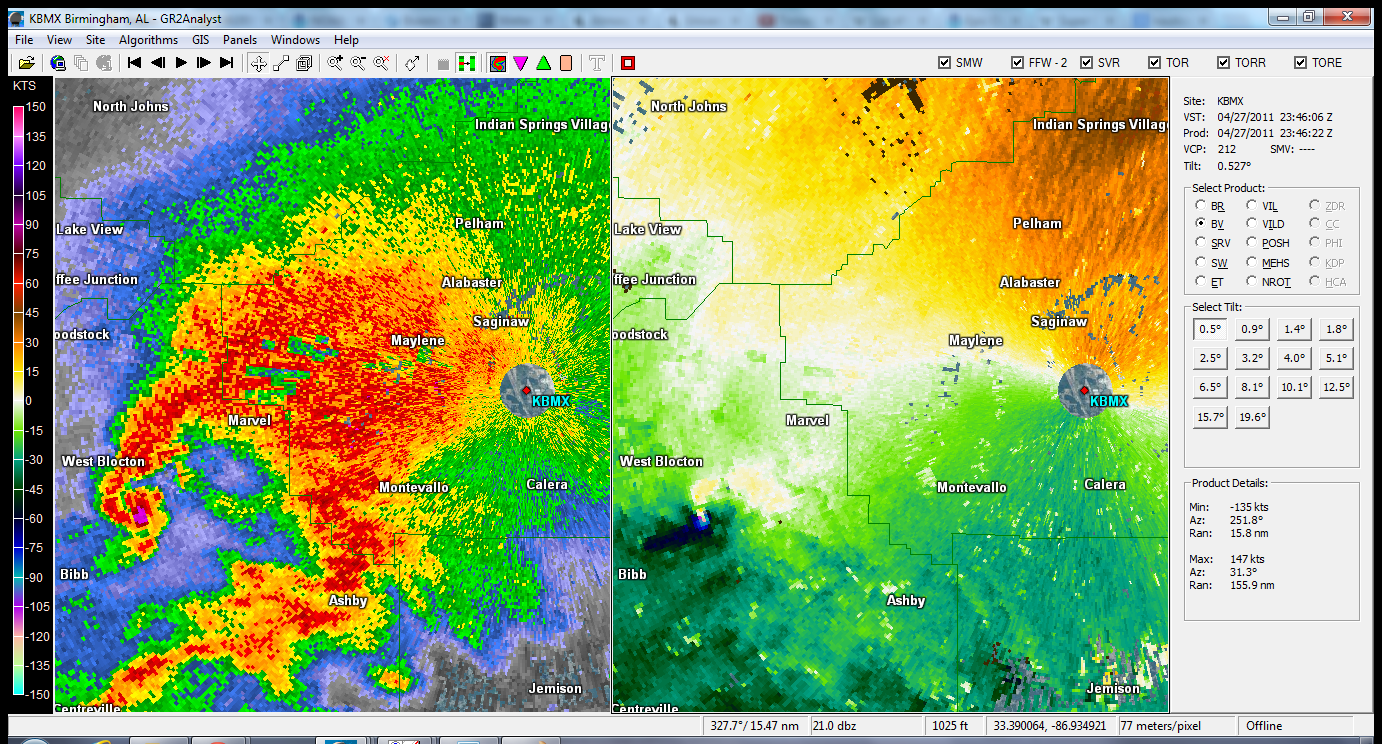1382x744 pixels.
Task: Toggle the red-green cross-section icon
Action: click(x=466, y=63)
